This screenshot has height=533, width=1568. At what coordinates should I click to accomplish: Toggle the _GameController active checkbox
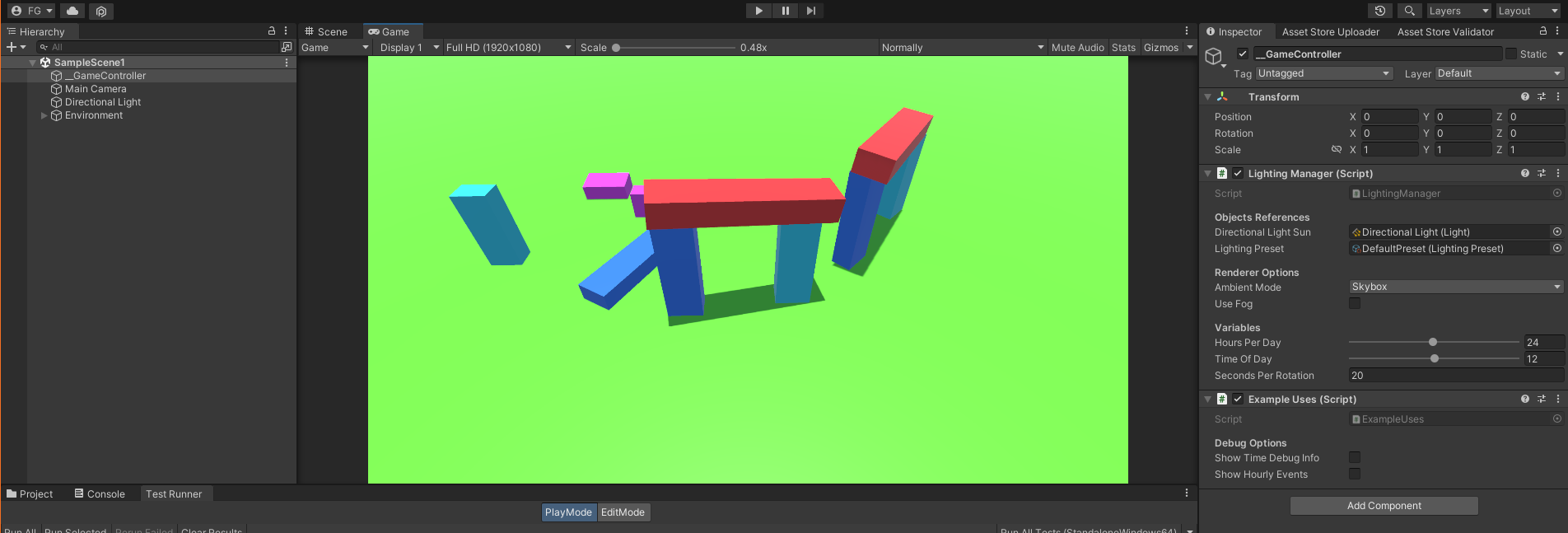click(1243, 54)
